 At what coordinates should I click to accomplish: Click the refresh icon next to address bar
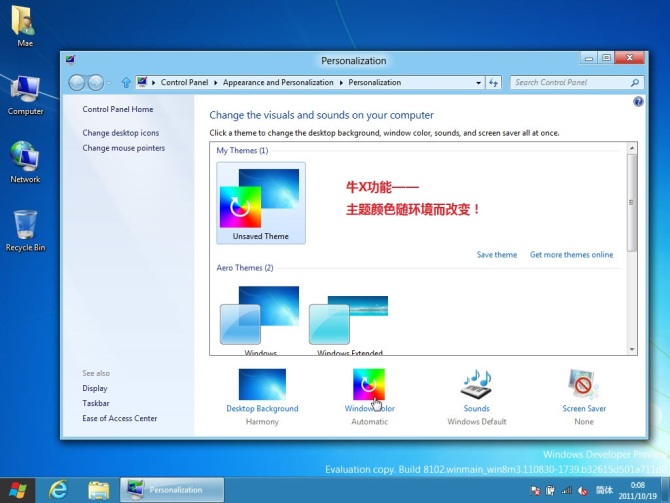[493, 82]
